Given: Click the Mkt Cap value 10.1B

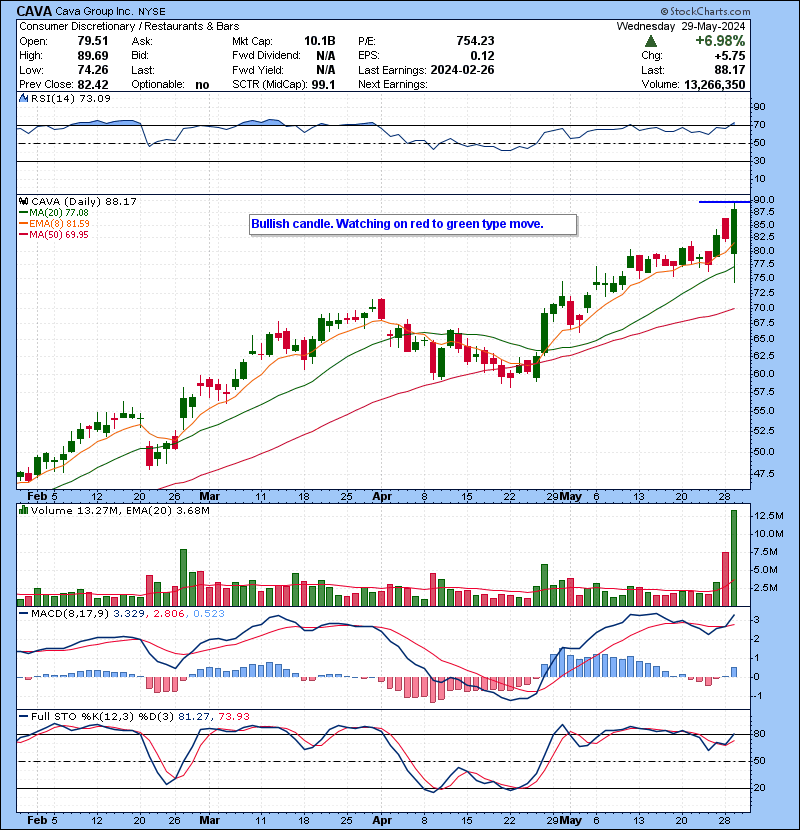Looking at the screenshot, I should (x=319, y=41).
